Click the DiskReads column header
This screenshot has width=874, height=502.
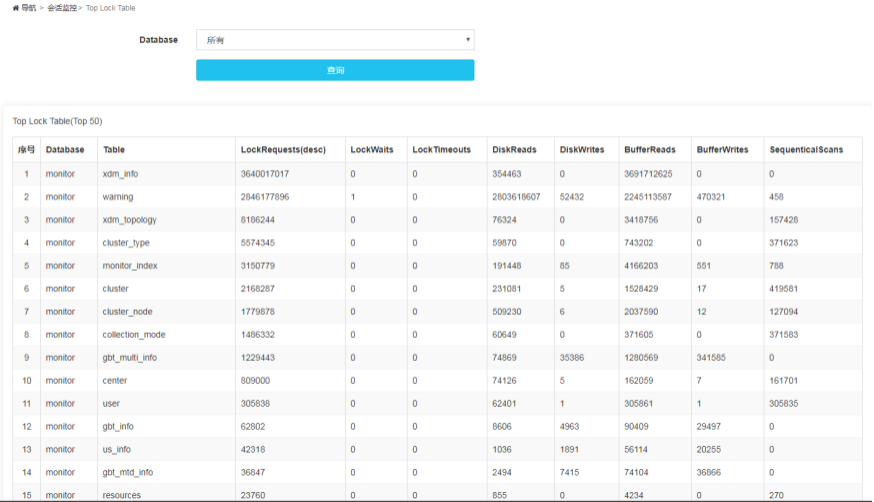click(x=514, y=149)
